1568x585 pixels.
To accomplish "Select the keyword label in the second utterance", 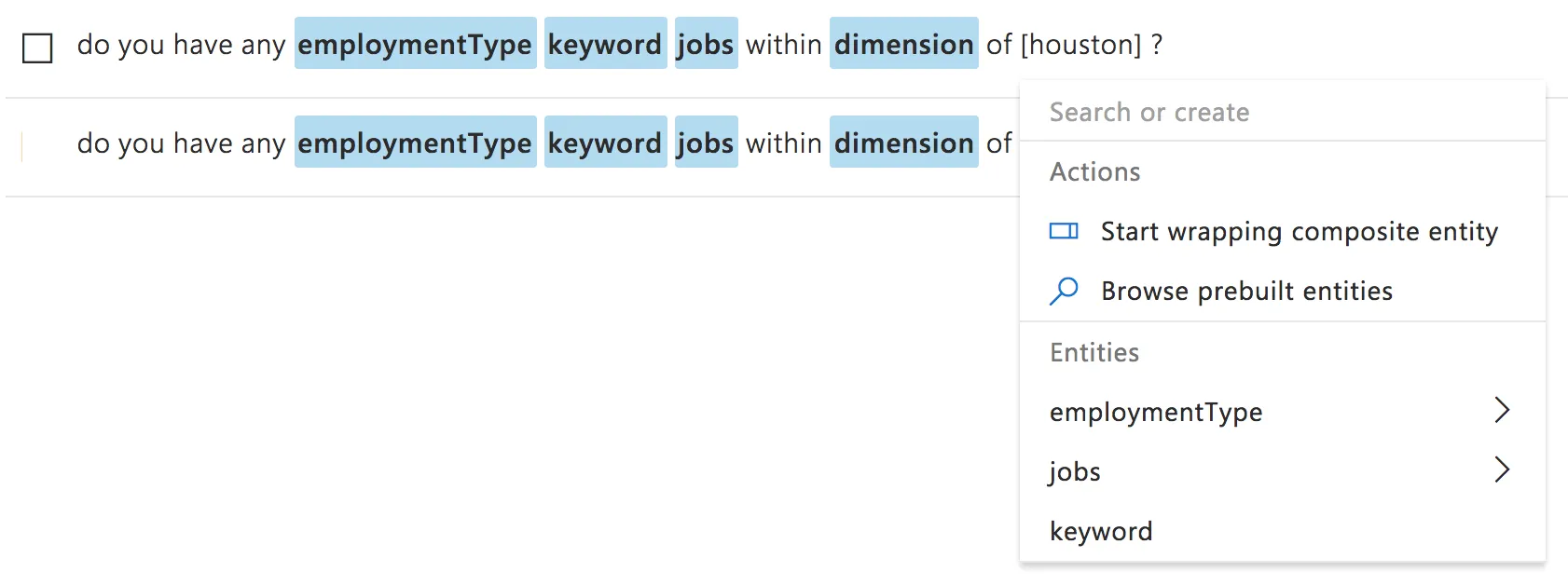I will (x=605, y=143).
